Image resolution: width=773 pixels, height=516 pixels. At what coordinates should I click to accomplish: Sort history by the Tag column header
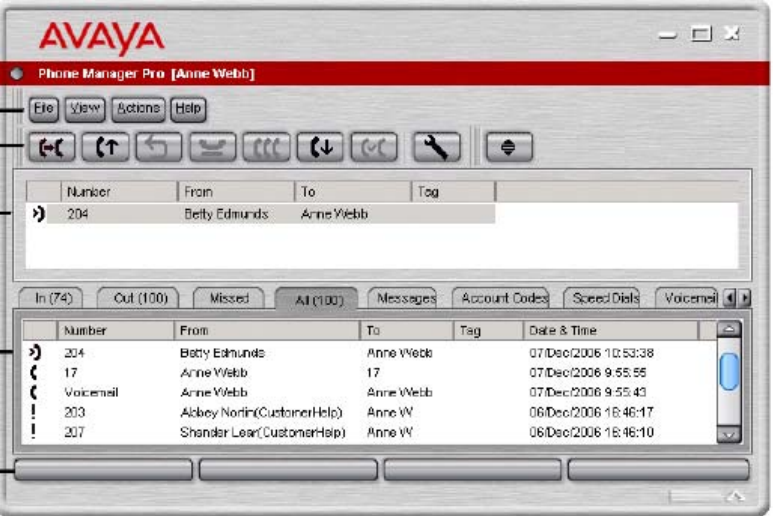coord(488,330)
